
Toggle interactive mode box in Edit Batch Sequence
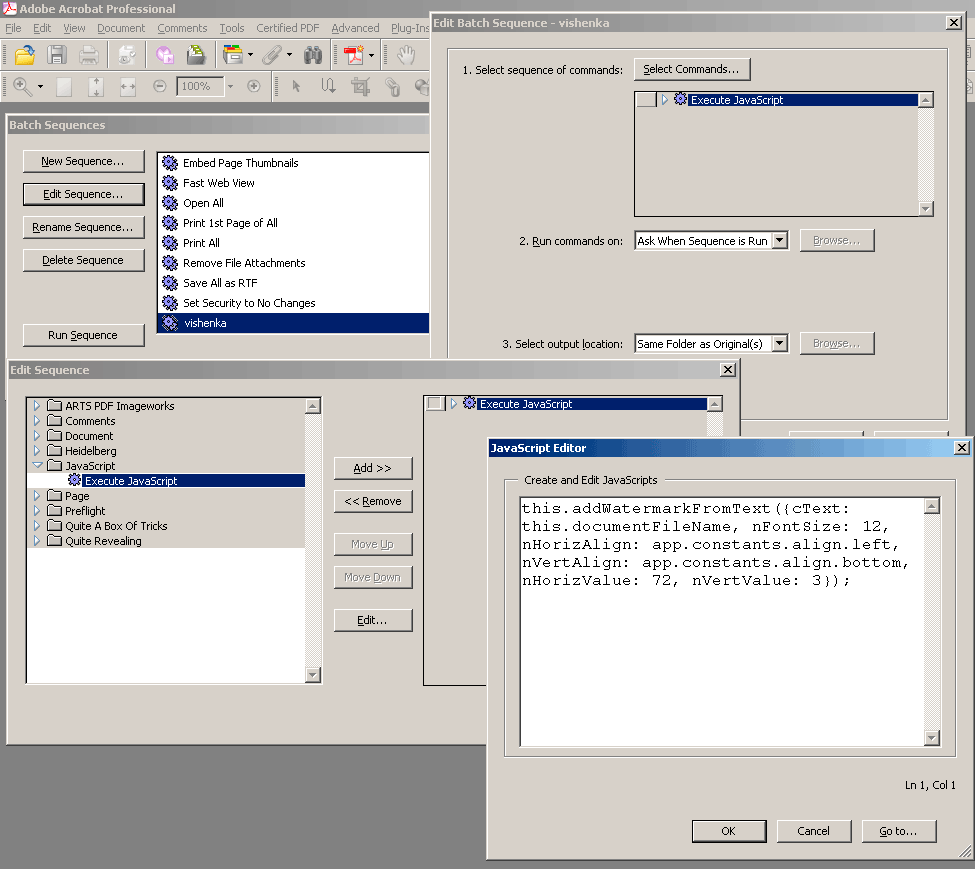pyautogui.click(x=646, y=99)
